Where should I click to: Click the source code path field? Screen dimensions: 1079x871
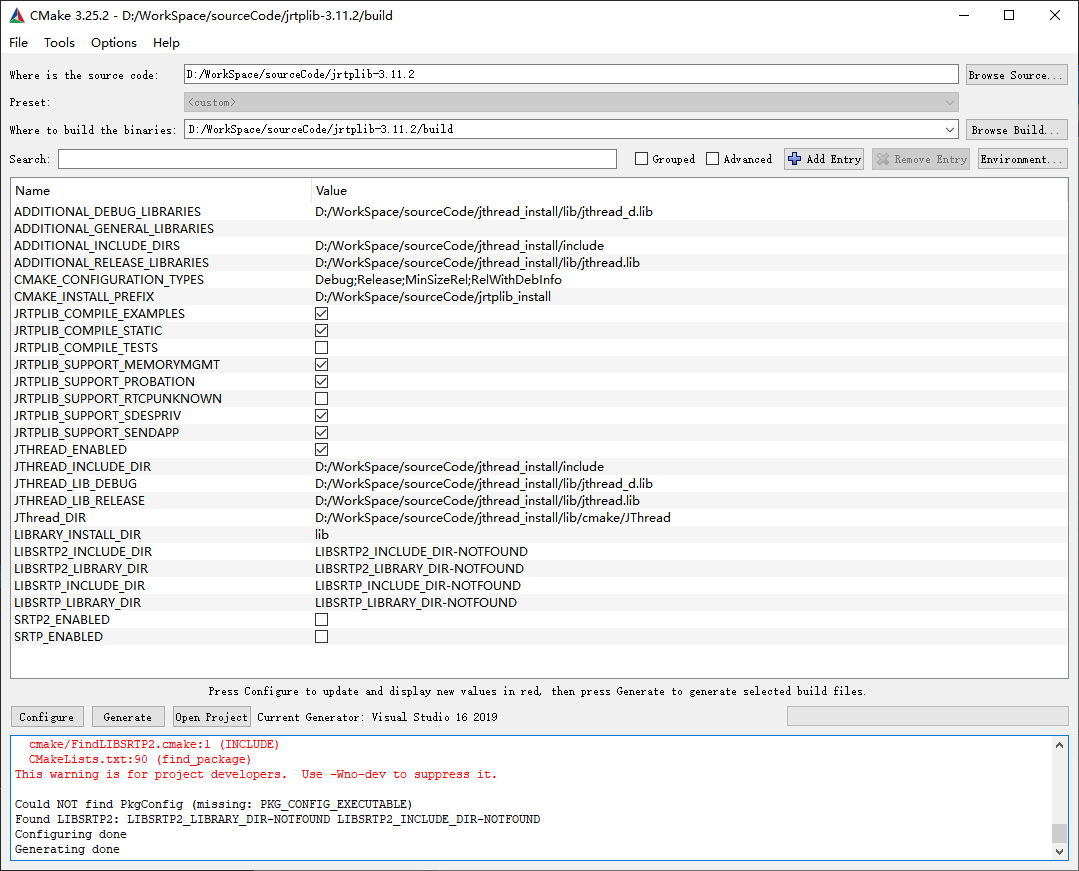coord(571,74)
